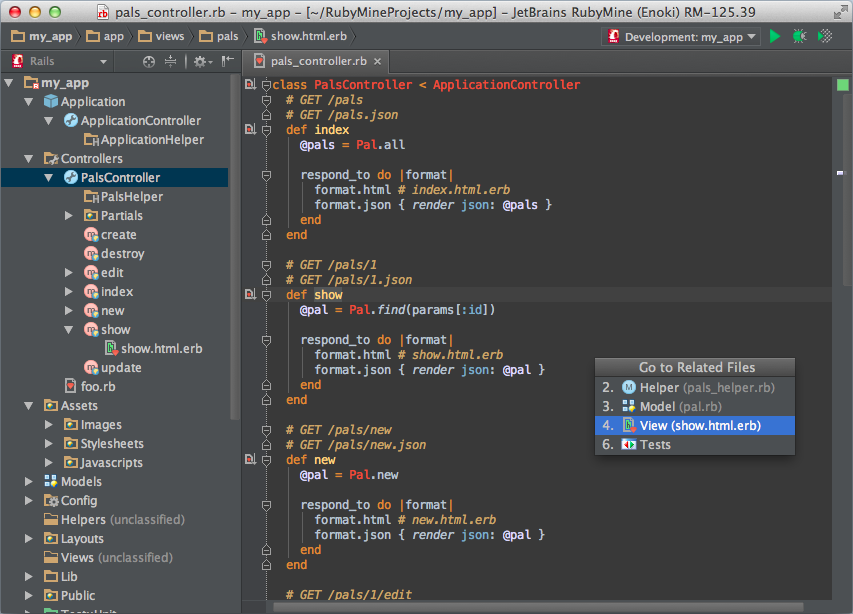853x614 pixels.
Task: Start debugging with the green bug icon
Action: tap(799, 36)
